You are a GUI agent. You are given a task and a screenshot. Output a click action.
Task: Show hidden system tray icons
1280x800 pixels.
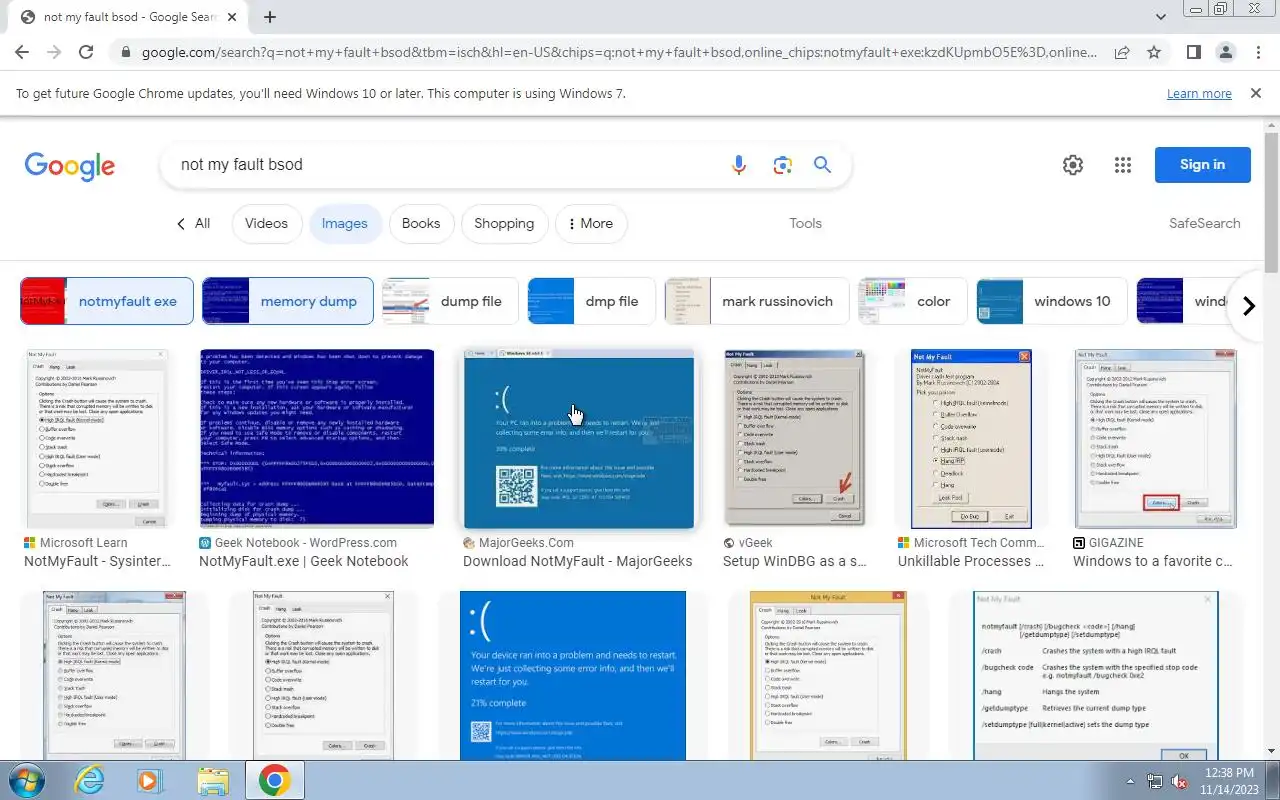(x=1130, y=781)
